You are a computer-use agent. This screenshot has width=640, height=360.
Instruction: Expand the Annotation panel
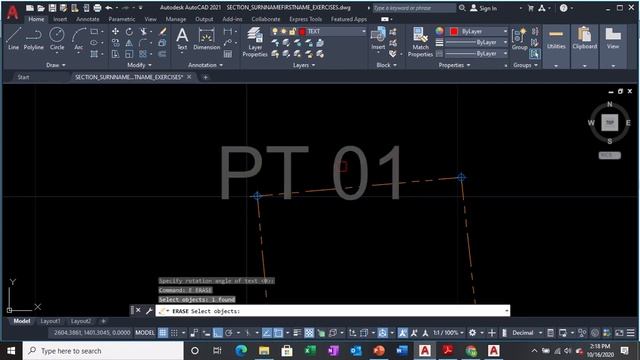[205, 65]
